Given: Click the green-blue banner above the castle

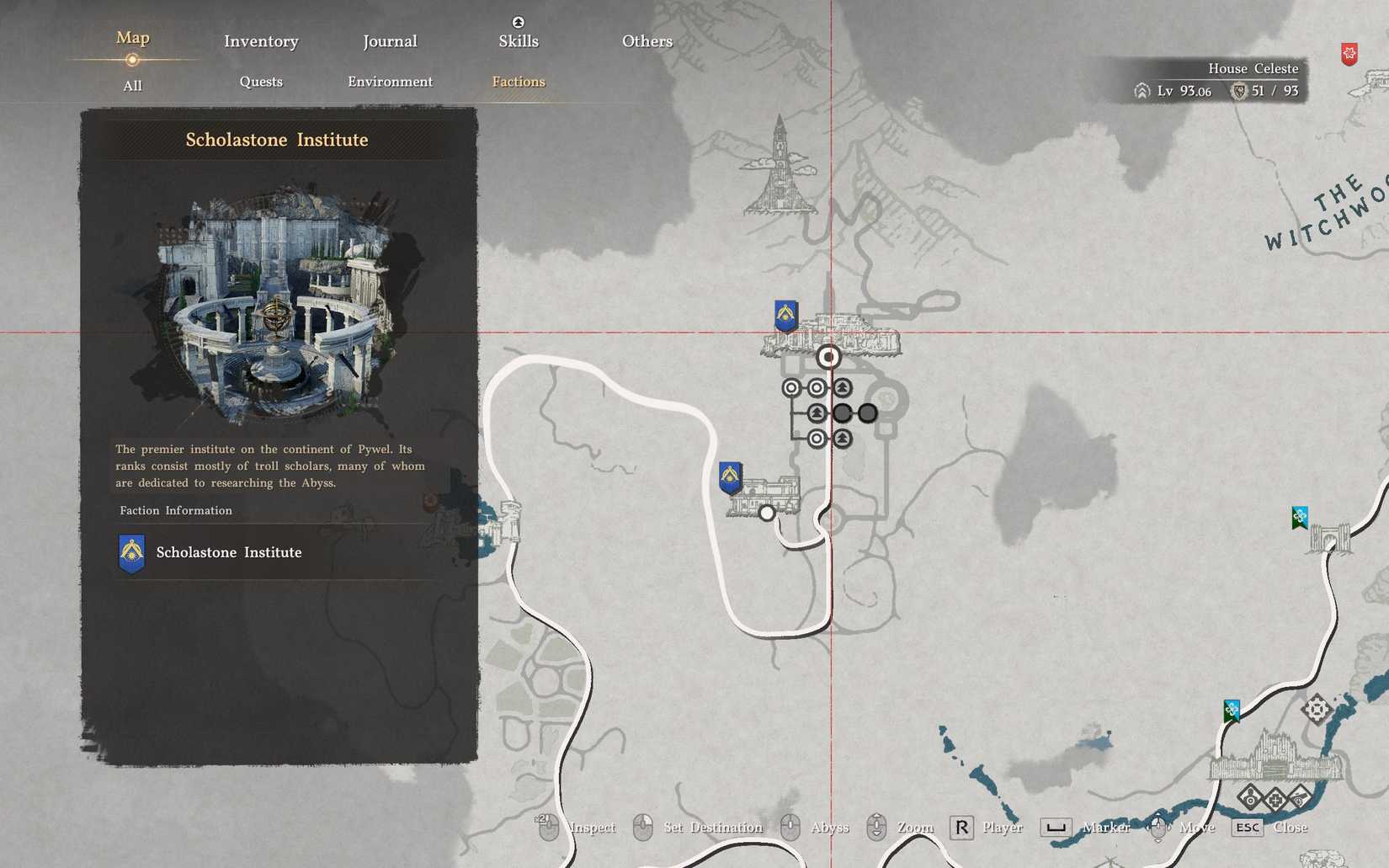Looking at the screenshot, I should 1232,711.
